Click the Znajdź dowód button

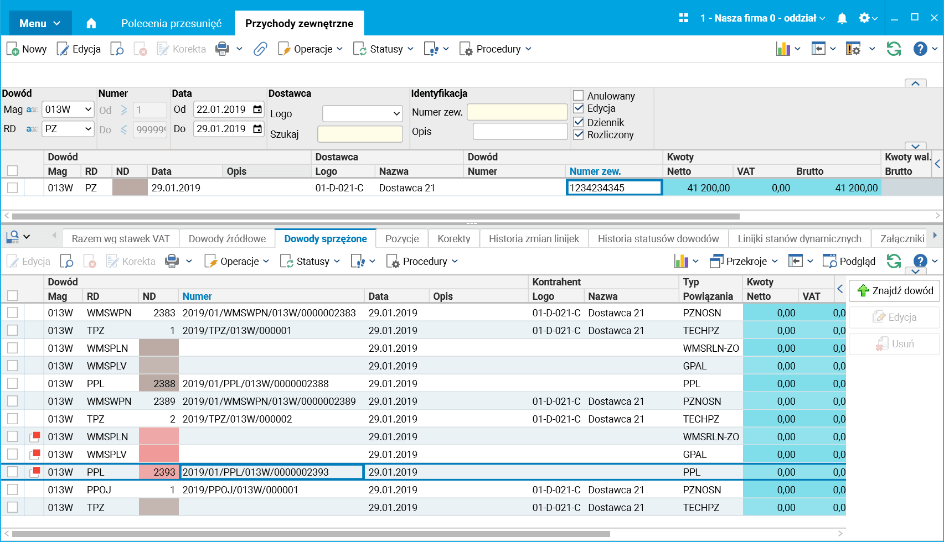point(893,291)
